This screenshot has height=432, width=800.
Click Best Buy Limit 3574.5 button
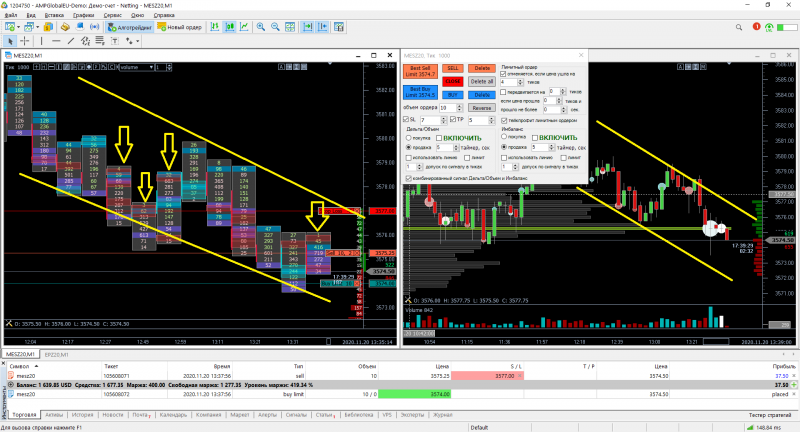420,92
